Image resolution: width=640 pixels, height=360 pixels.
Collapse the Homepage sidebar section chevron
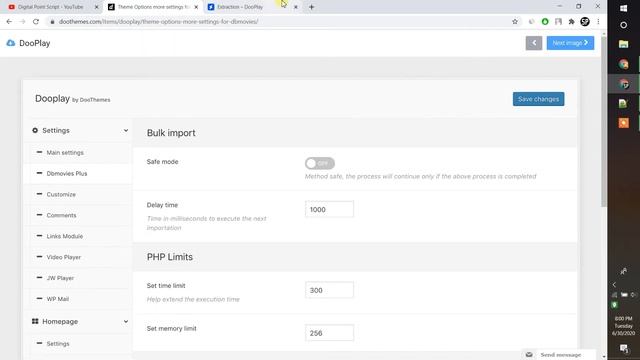(x=126, y=322)
